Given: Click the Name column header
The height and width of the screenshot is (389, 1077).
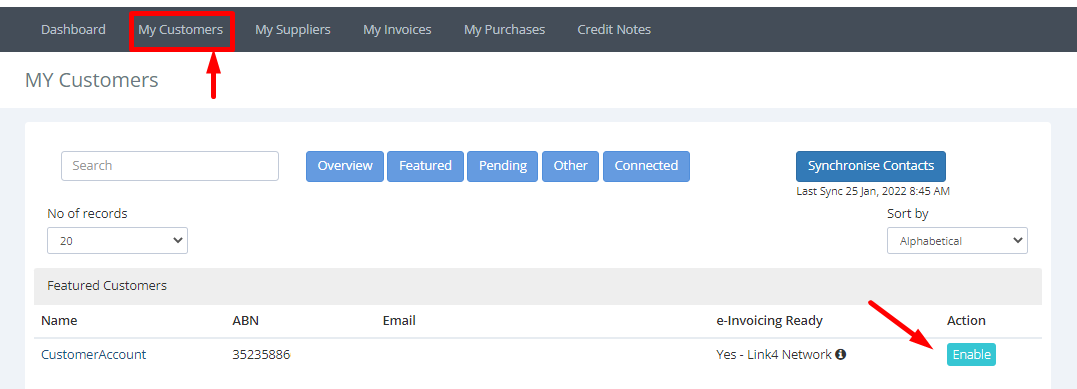Looking at the screenshot, I should pyautogui.click(x=59, y=320).
